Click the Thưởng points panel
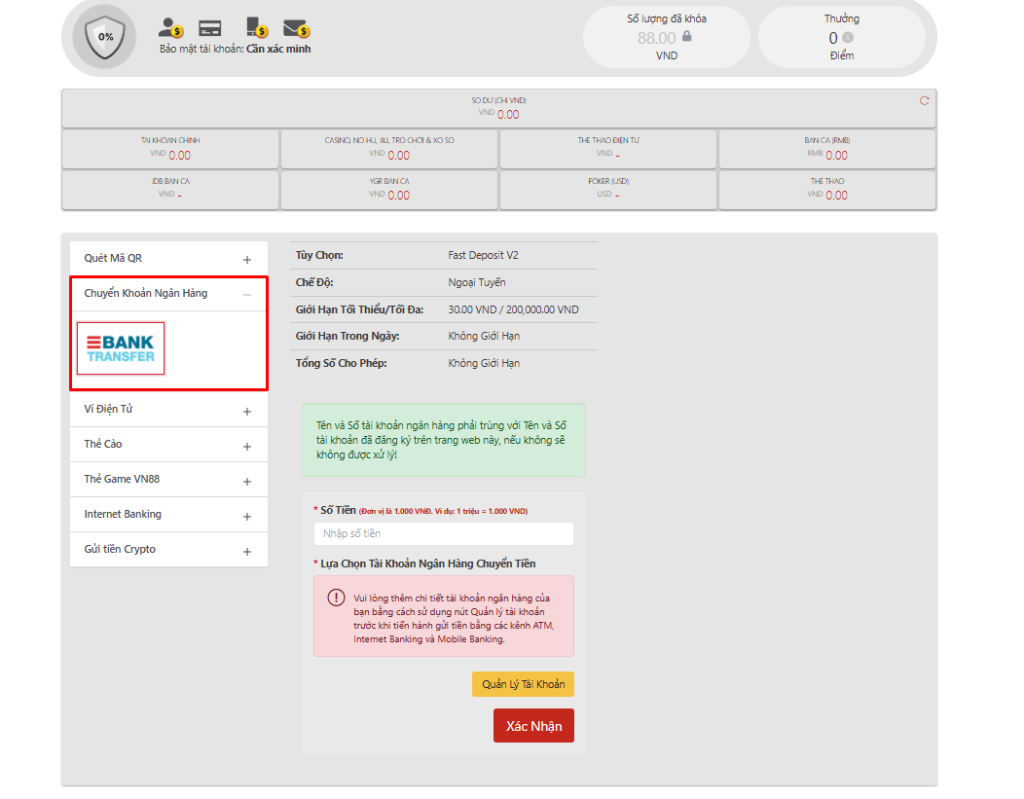The width and height of the screenshot is (1024, 799). 842,37
